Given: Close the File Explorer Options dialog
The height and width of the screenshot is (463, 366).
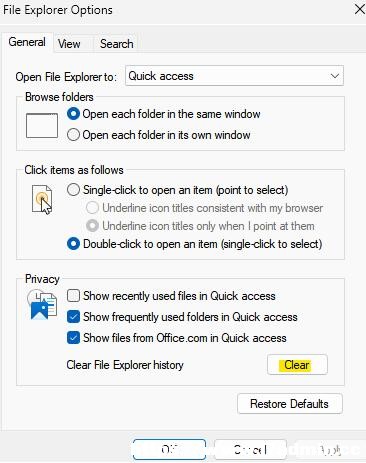Looking at the screenshot, I should point(360,9).
